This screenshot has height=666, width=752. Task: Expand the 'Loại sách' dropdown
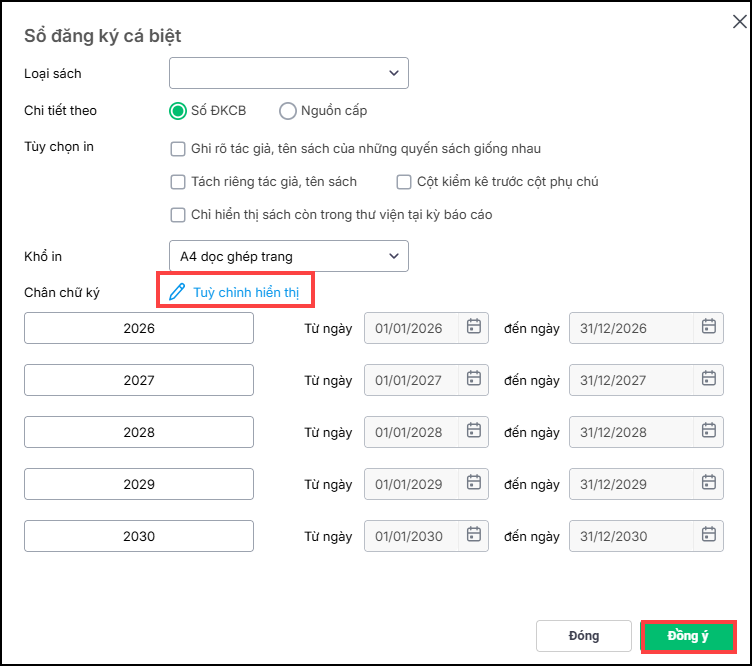coord(289,73)
